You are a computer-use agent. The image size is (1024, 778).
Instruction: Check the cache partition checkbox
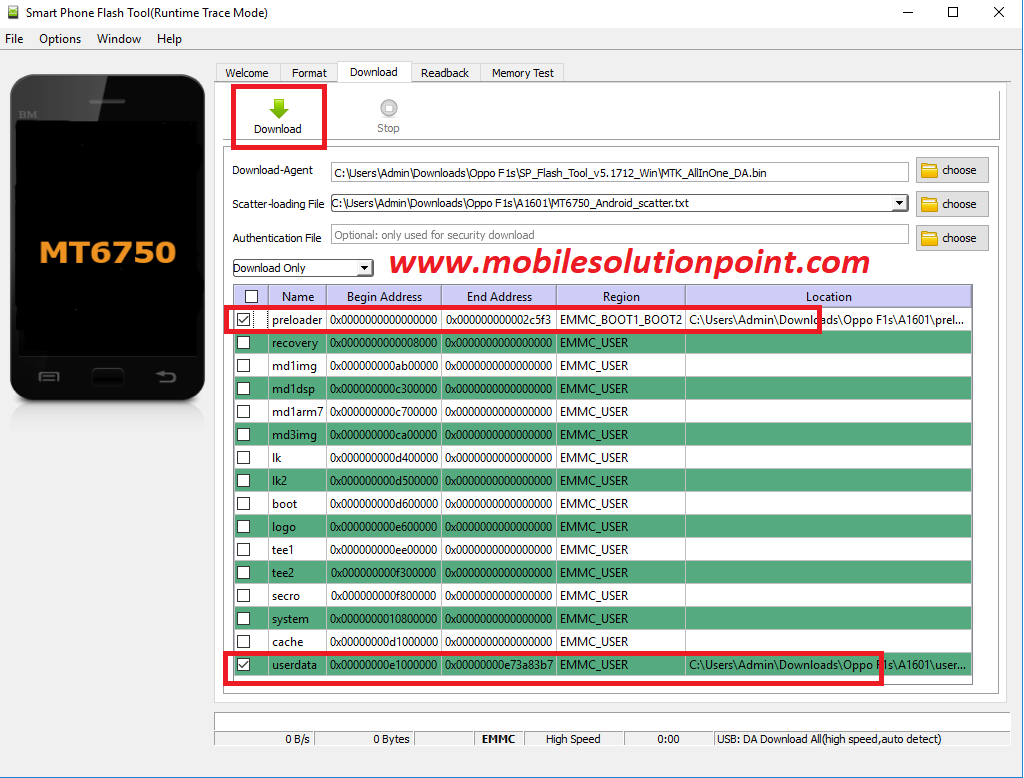click(244, 641)
